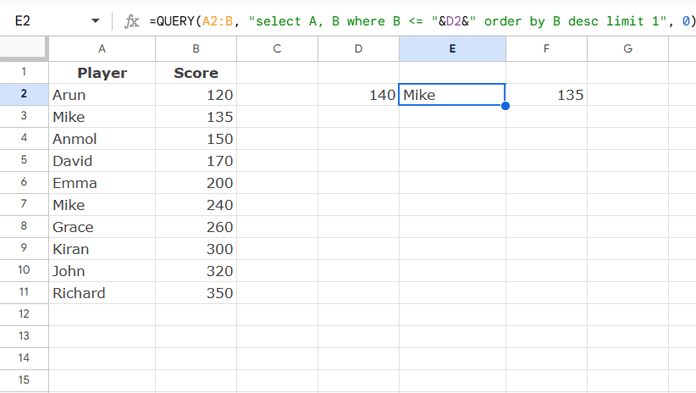Image resolution: width=696 pixels, height=393 pixels.
Task: Click the cell containing Emma
Action: point(102,183)
